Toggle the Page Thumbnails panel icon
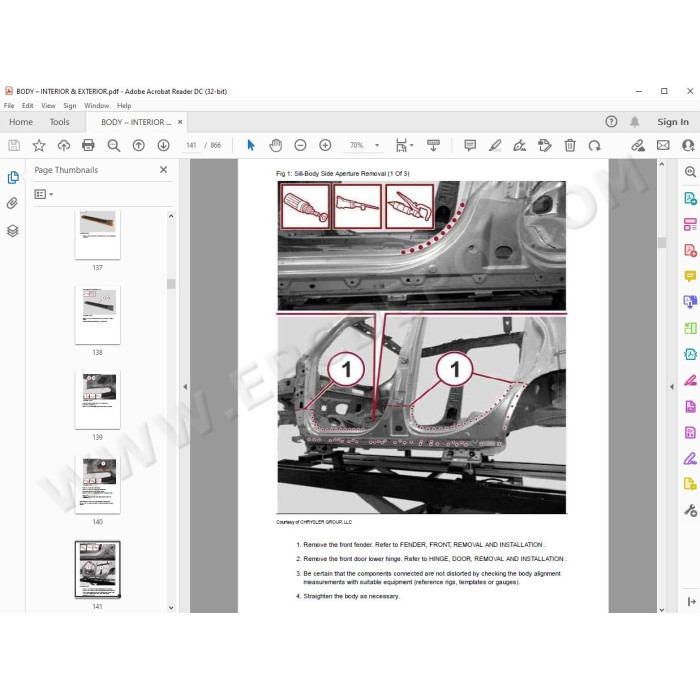 [13, 177]
